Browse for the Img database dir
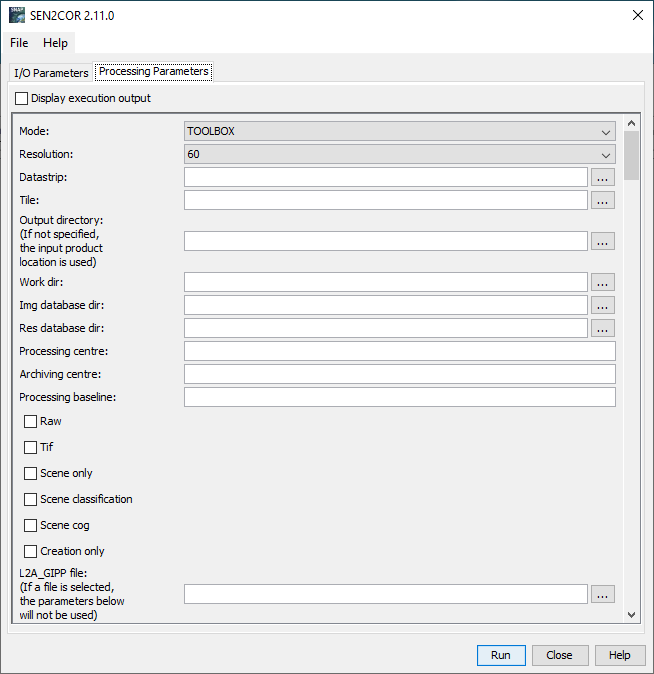The height and width of the screenshot is (674, 654). 602,305
